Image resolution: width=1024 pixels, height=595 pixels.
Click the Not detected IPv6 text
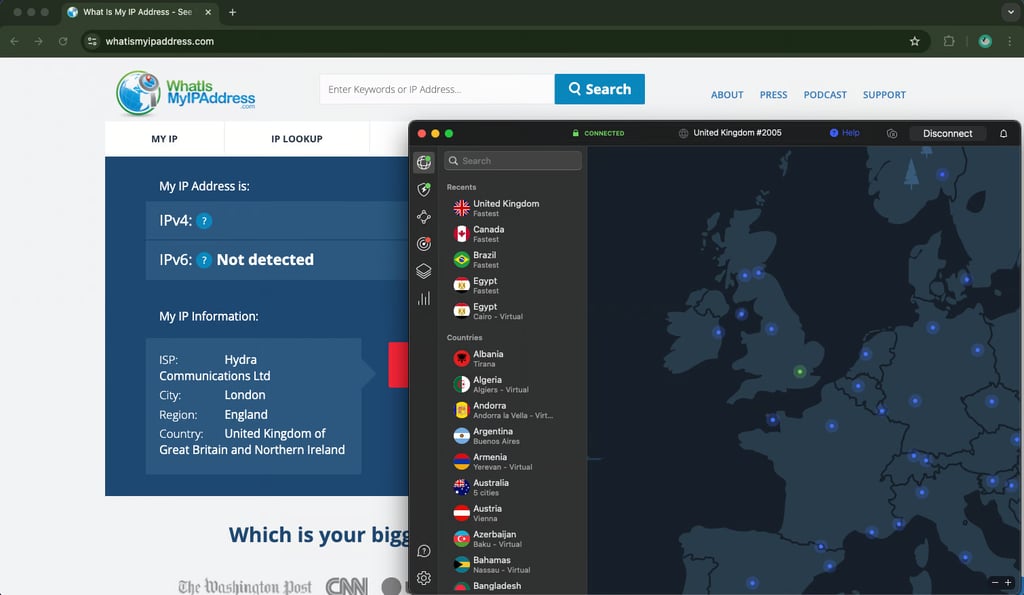click(x=265, y=260)
